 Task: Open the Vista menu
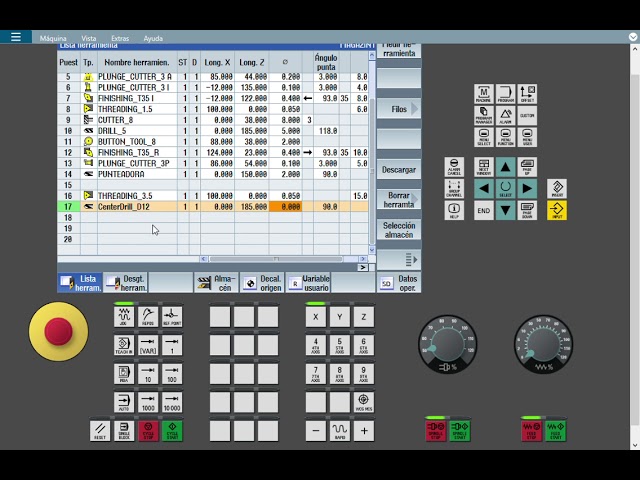tap(89, 38)
